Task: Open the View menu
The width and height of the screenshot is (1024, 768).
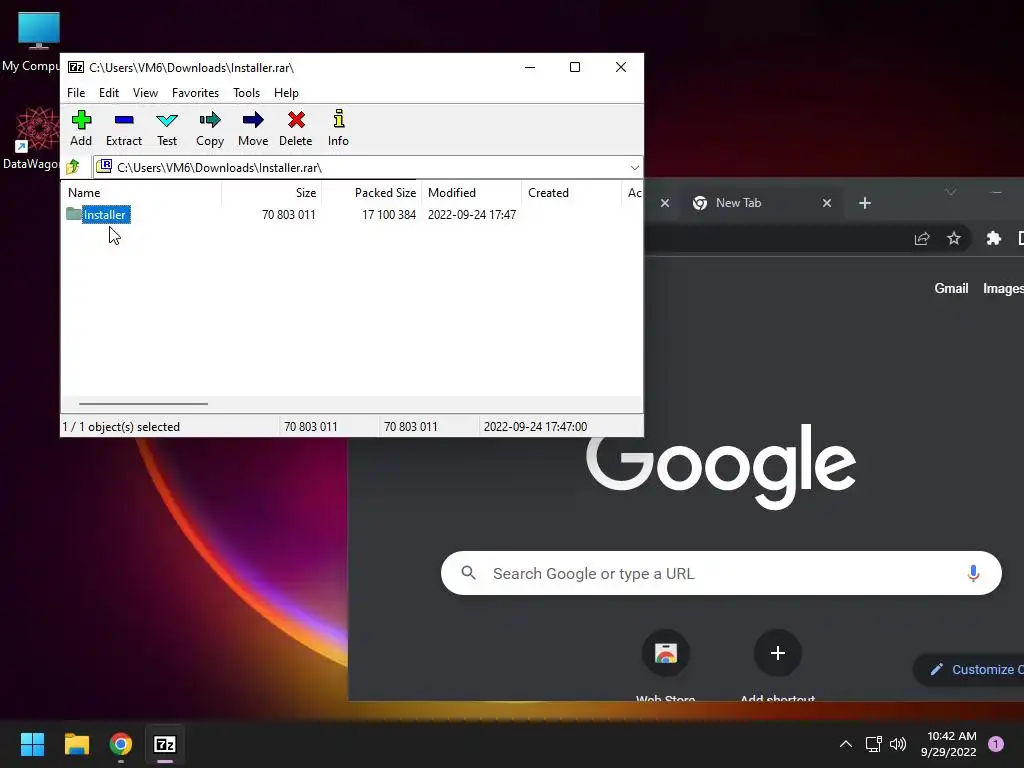Action: (145, 93)
